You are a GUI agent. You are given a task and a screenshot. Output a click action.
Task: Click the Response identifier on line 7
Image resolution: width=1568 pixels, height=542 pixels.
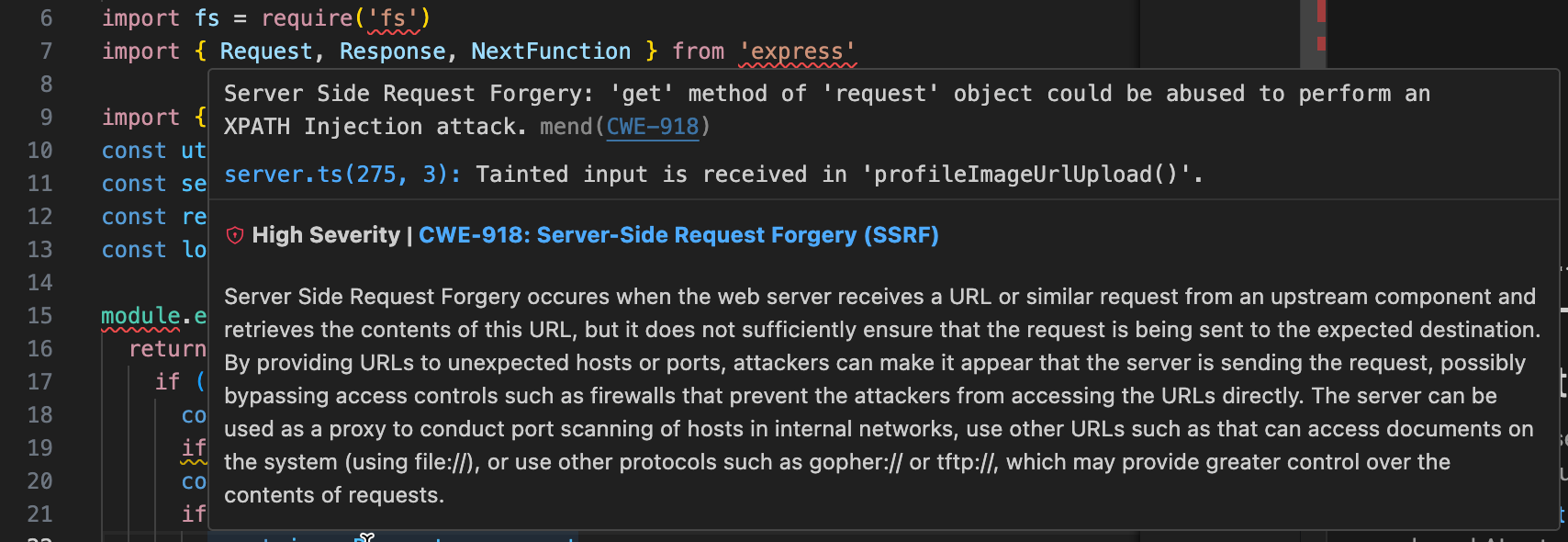[x=392, y=51]
